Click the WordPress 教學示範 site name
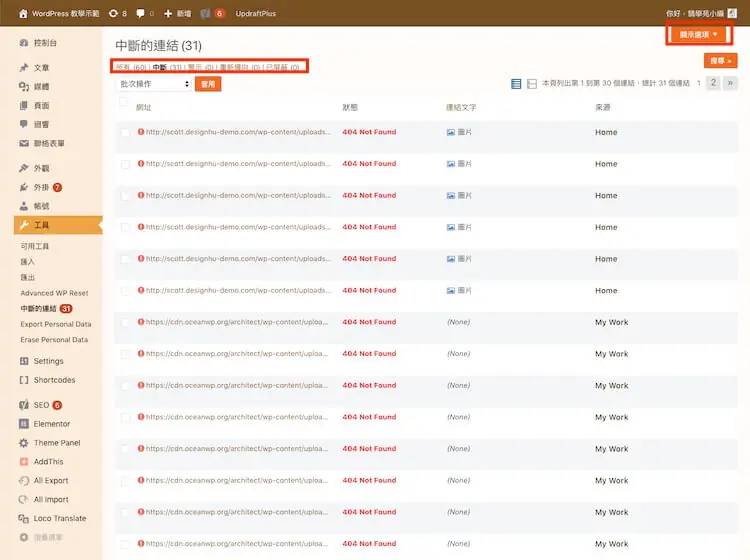Viewport: 750px width, 560px height. [66, 13]
